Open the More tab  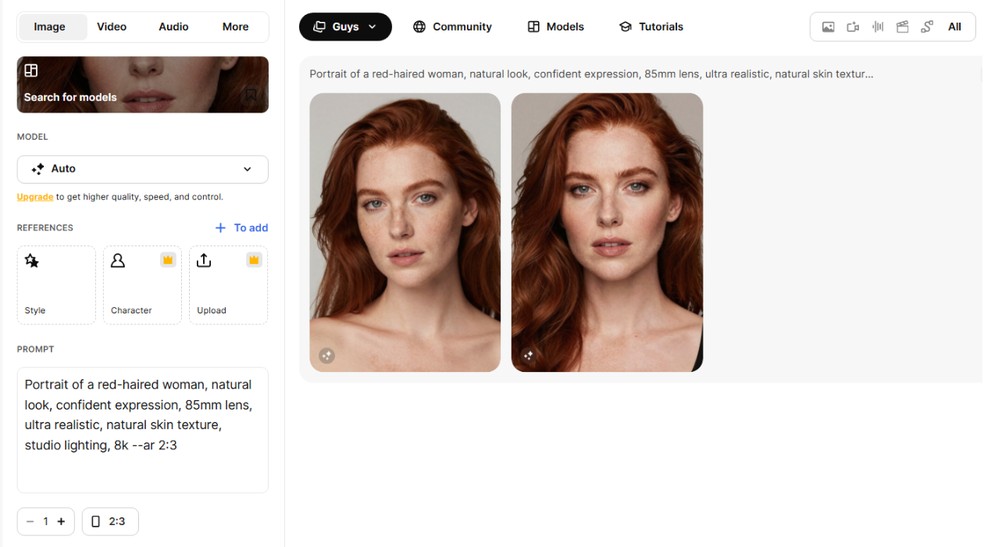click(235, 27)
